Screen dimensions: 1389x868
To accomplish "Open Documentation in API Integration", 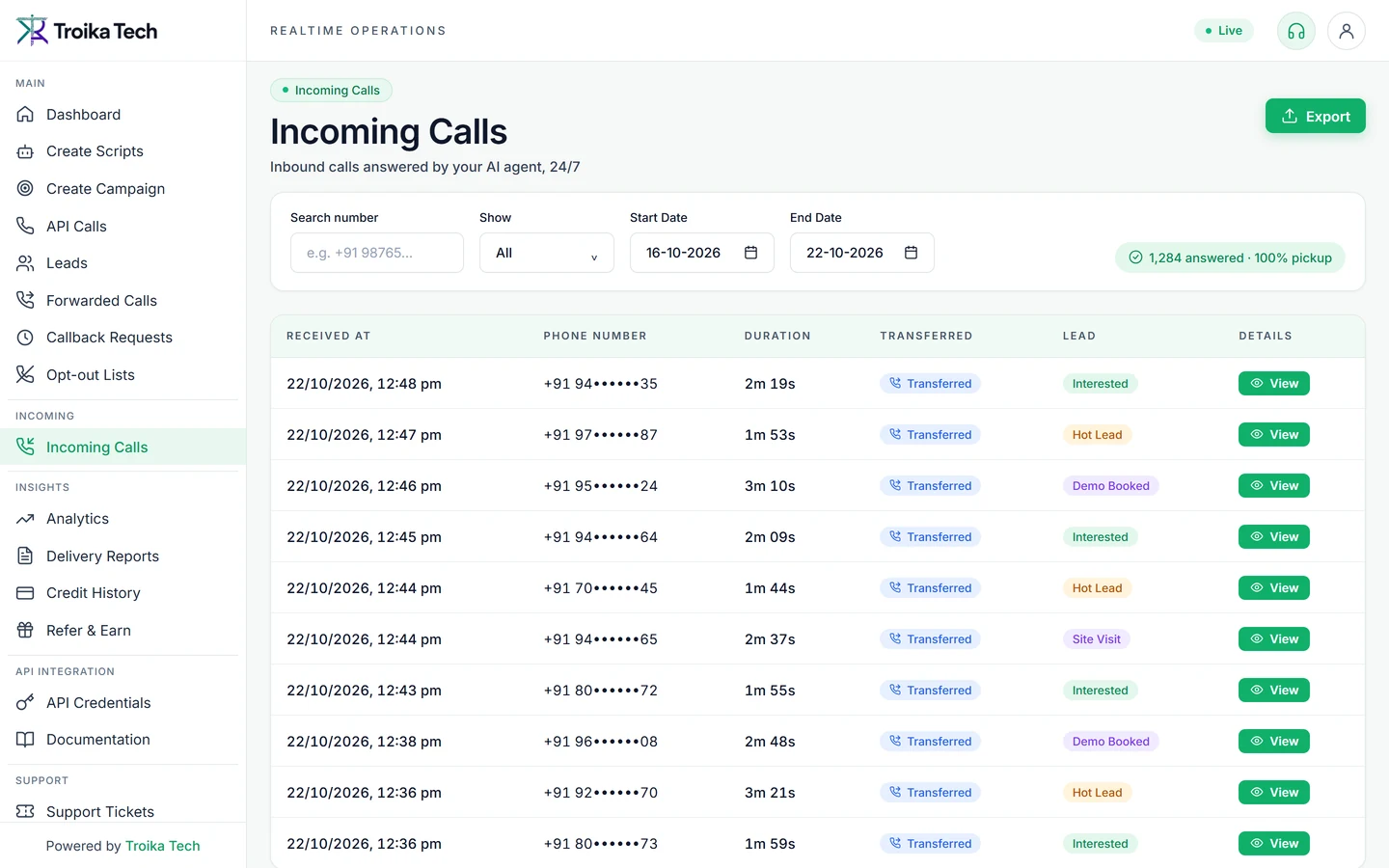I will click(x=123, y=740).
